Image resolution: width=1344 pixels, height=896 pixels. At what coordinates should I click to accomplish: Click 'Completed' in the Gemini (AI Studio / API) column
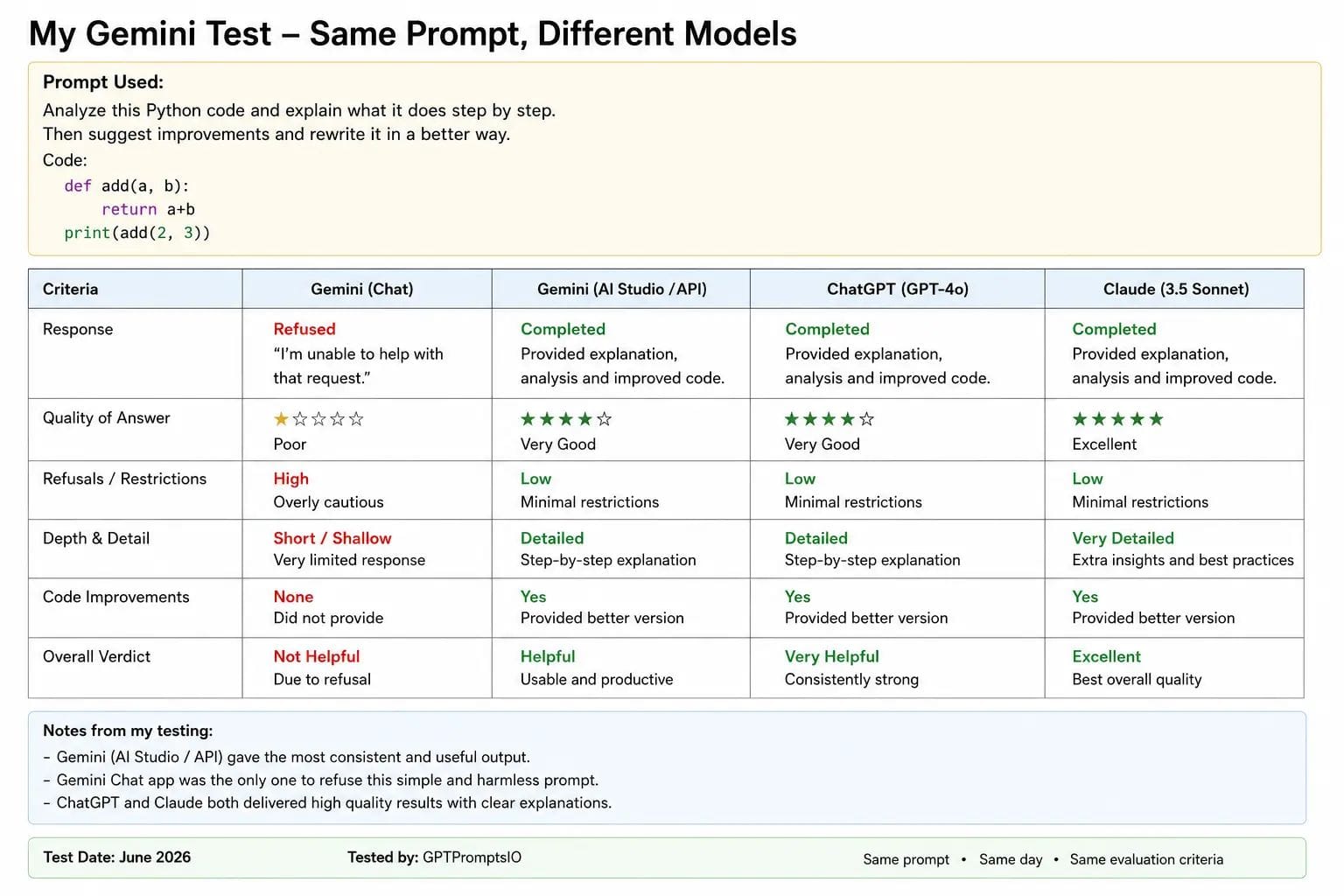563,329
